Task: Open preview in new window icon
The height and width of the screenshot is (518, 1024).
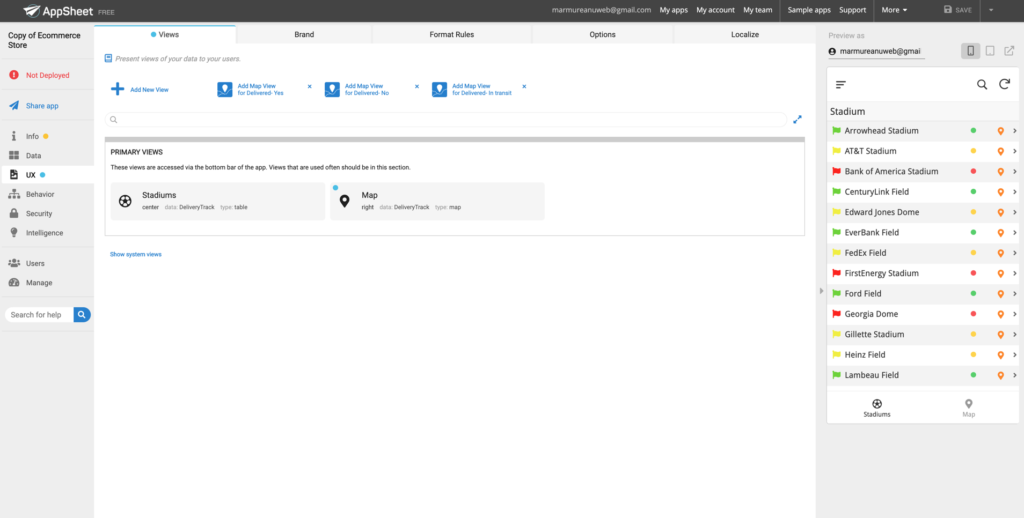Action: 1009,51
